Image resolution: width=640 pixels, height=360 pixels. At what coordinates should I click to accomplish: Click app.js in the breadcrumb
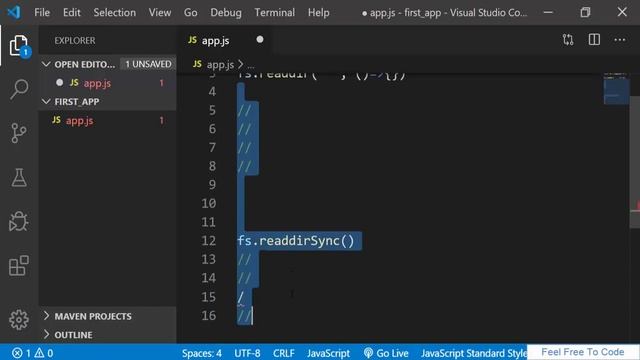click(x=220, y=64)
